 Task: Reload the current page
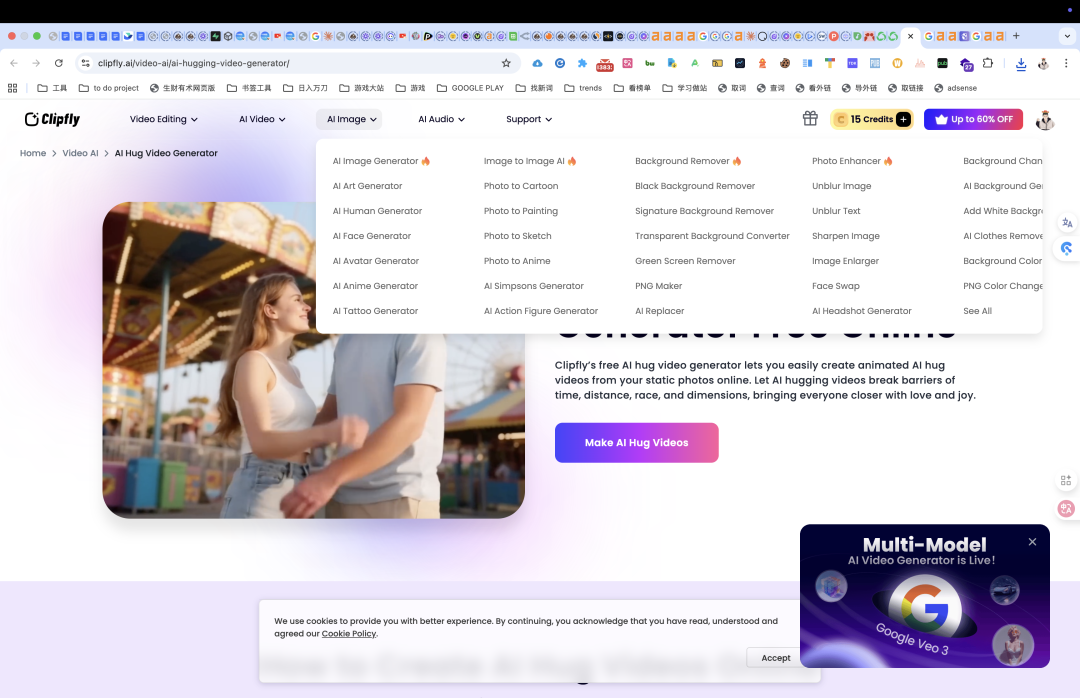pyautogui.click(x=59, y=63)
